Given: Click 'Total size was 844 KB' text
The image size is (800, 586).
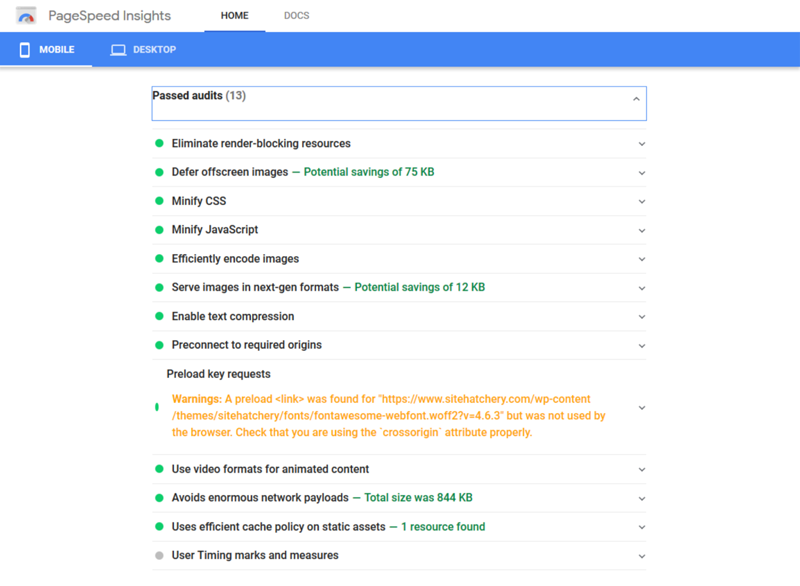Looking at the screenshot, I should point(418,498).
